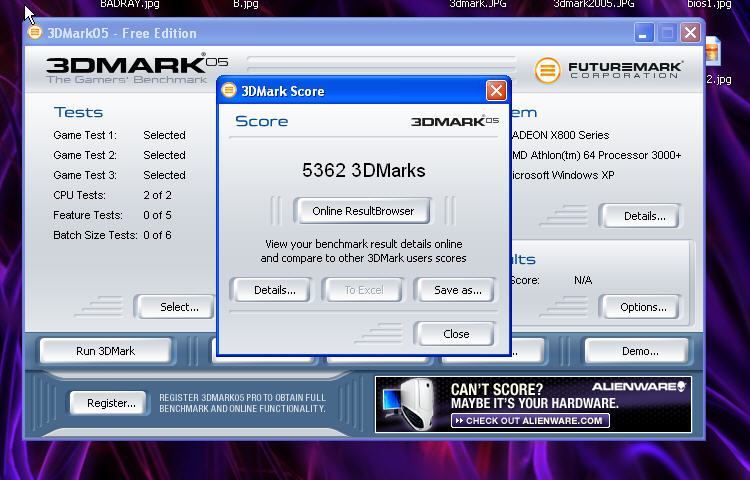Select the 3dmark2005.JPG desktop file label
Screen dimensions: 750x480
594,4
